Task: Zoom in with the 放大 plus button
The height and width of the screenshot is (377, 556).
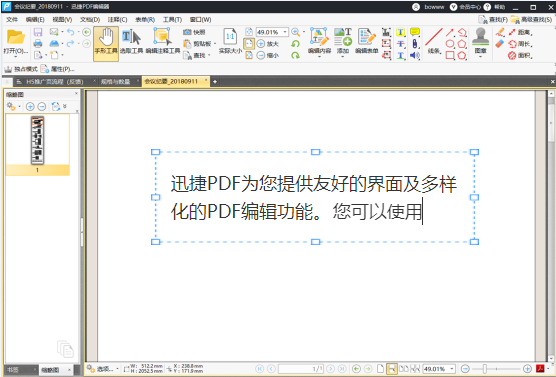Action: pos(267,44)
